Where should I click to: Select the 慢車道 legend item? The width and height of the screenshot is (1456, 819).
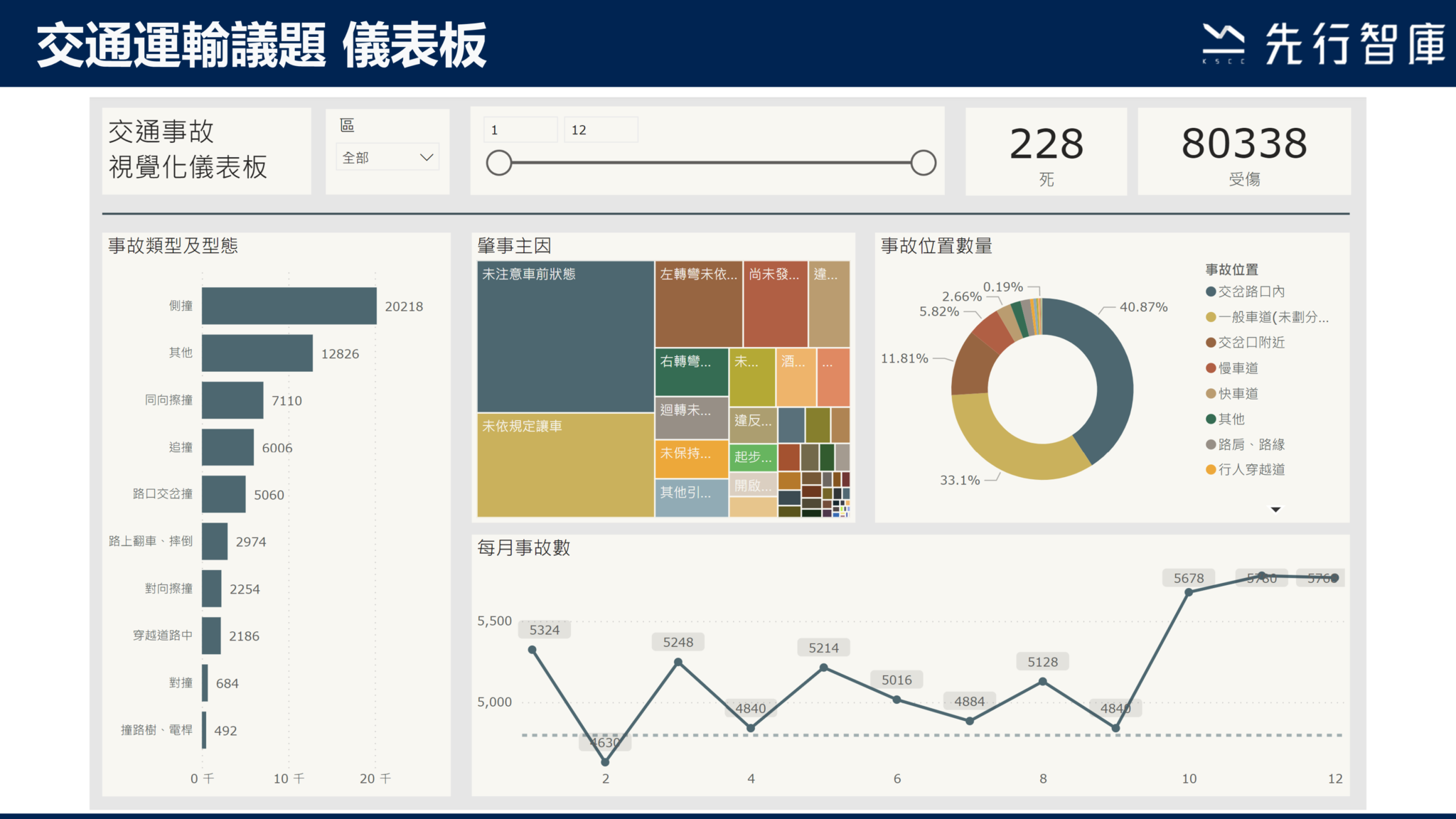1238,368
